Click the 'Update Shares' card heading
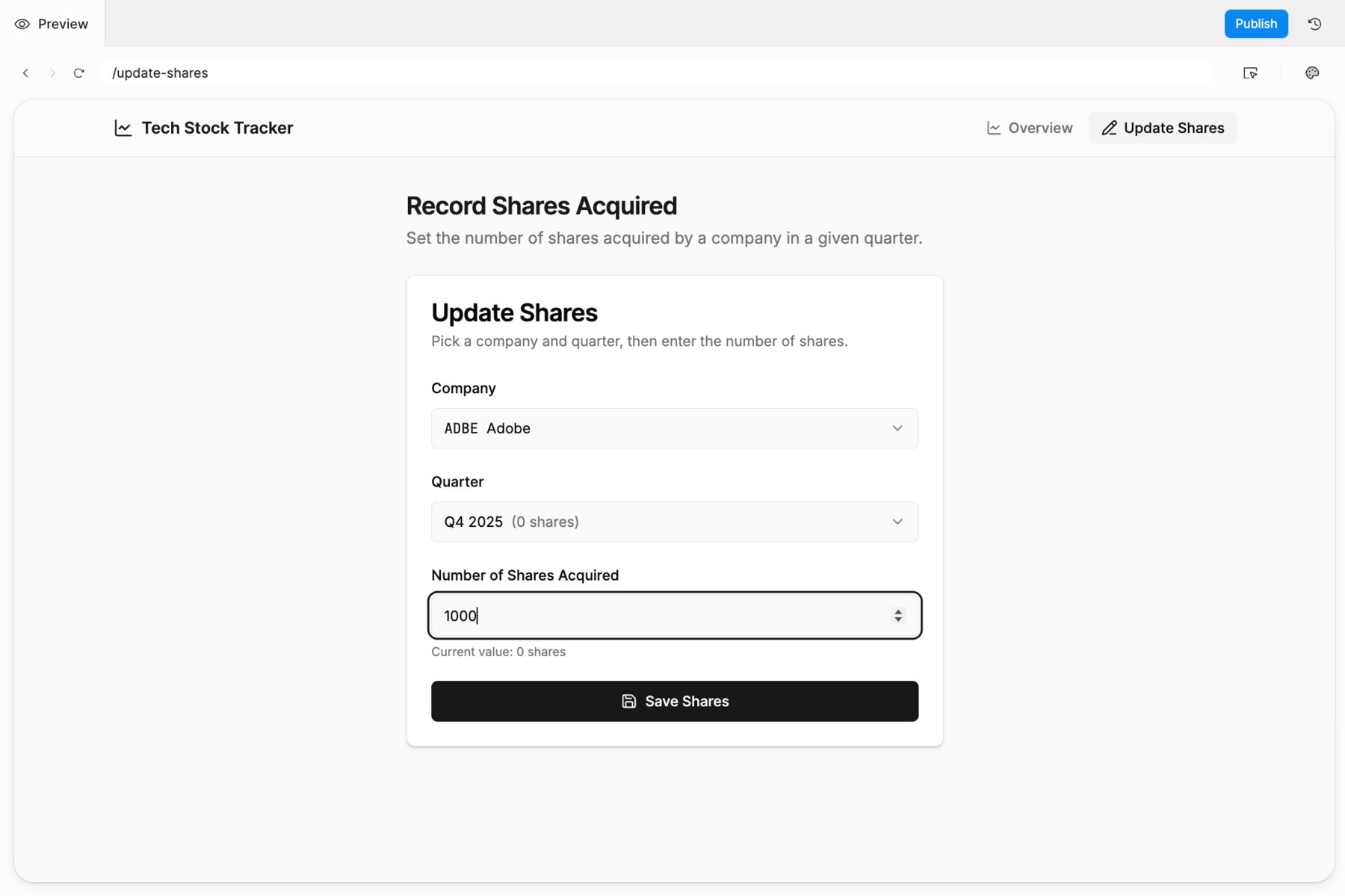Screen dimensions: 1345x896 [515, 313]
